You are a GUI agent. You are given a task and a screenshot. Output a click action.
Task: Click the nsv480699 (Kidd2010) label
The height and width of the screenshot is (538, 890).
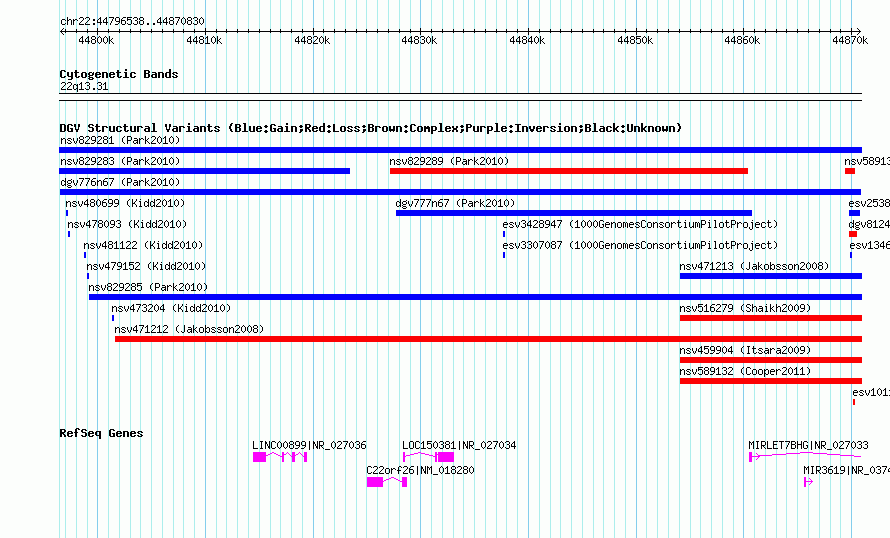(125, 203)
